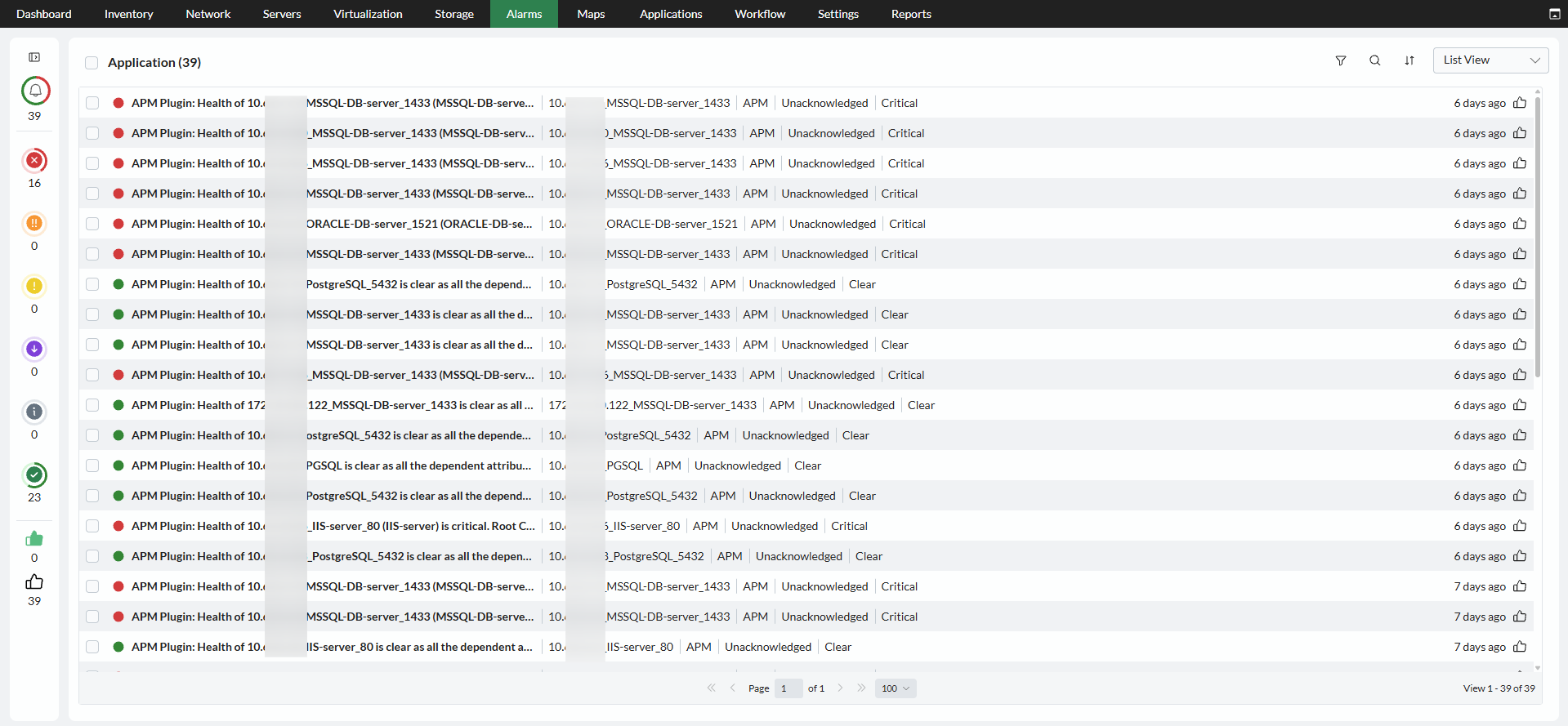Viewport: 1568px width, 726px height.
Task: Acknowledge the IIS-server_80 critical alarm thumbs-up
Action: (1520, 526)
